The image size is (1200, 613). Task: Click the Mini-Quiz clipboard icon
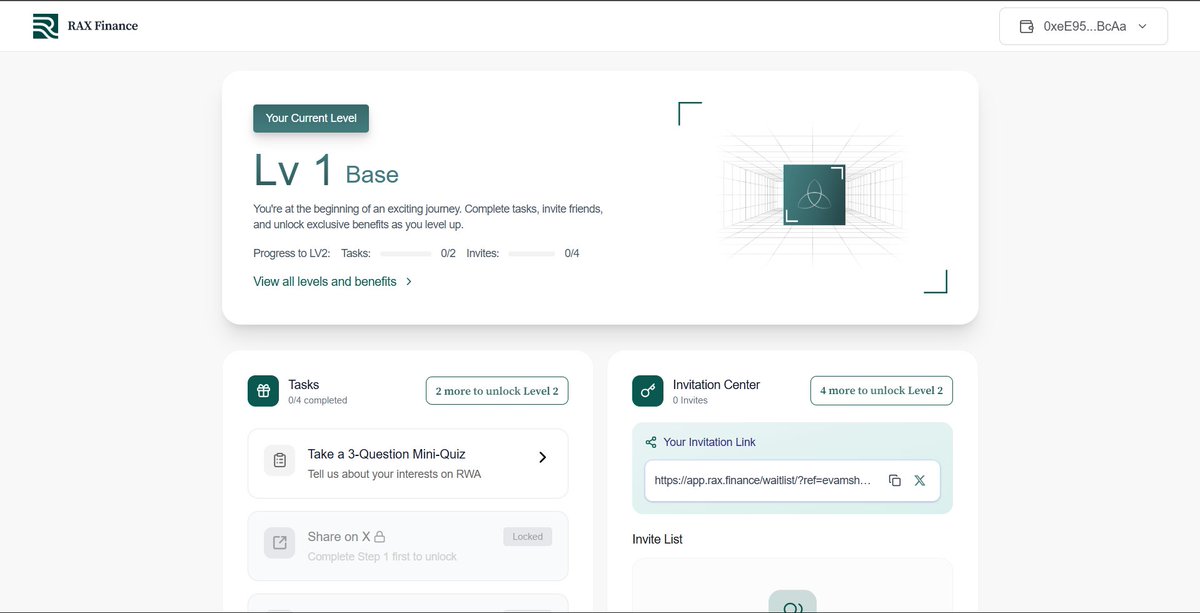[280, 460]
